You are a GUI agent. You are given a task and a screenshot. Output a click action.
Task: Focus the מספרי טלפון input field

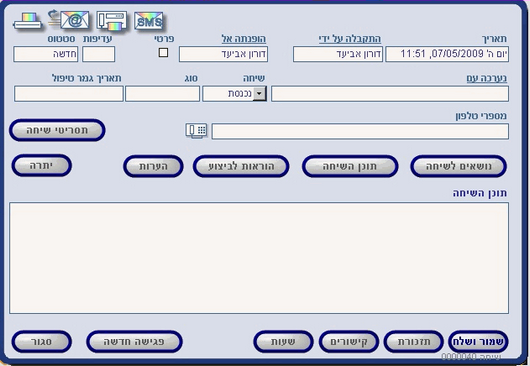(360, 131)
